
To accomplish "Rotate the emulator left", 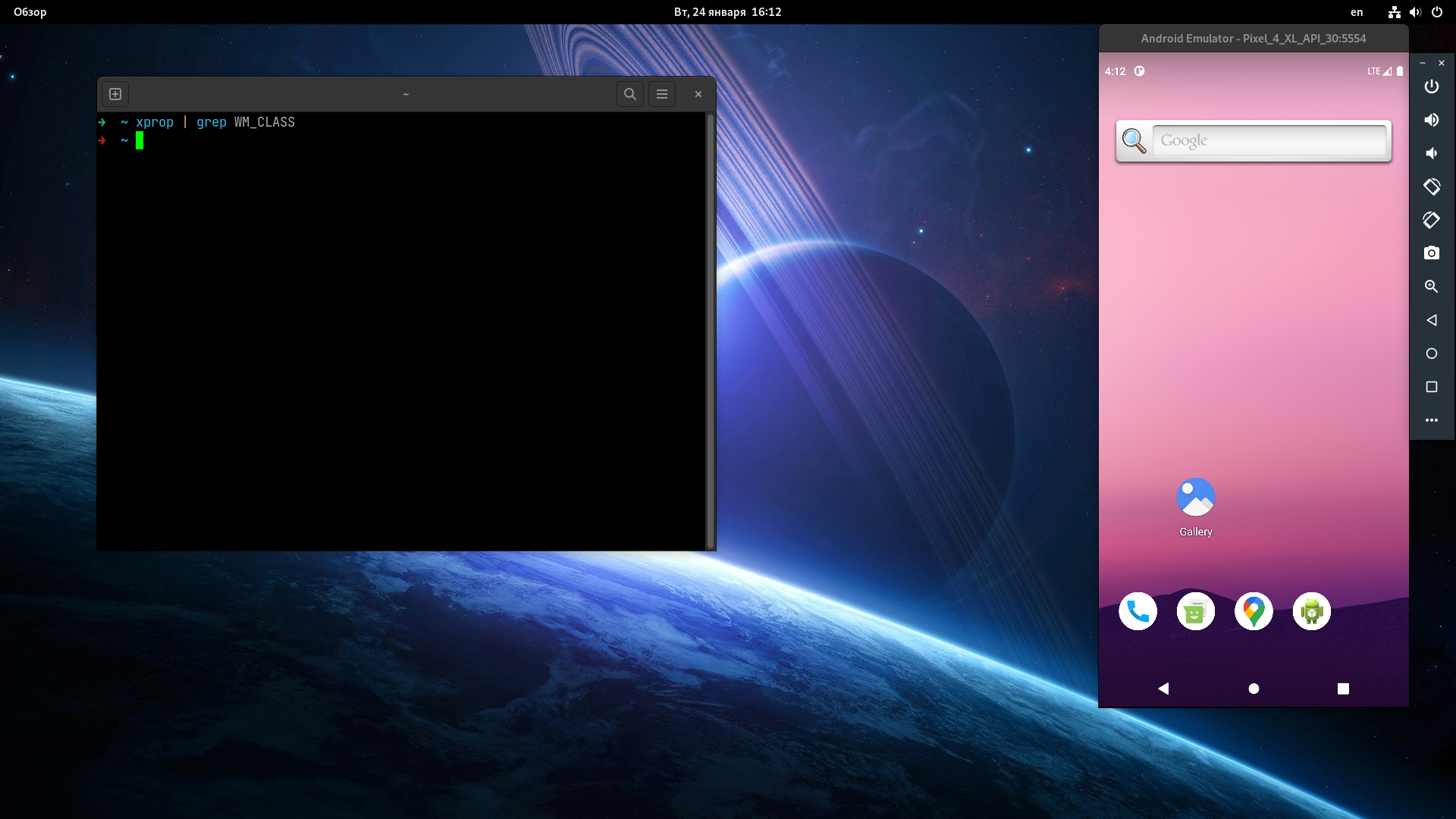I will (1431, 187).
